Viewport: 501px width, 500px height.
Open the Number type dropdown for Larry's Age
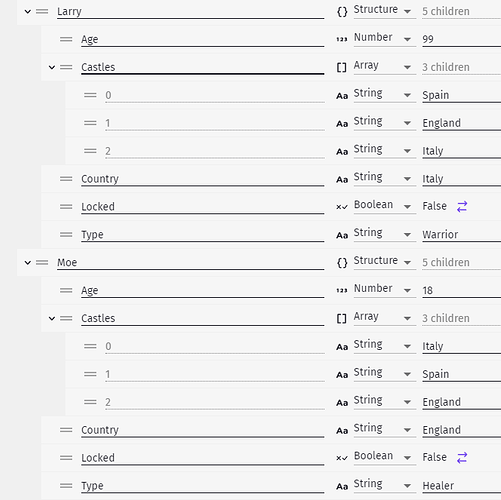tap(385, 38)
